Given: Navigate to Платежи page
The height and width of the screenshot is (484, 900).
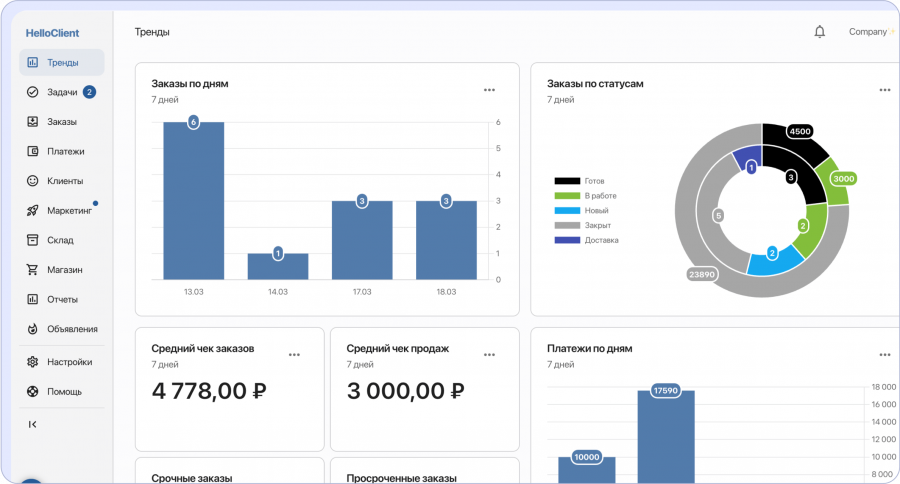Looking at the screenshot, I should click(x=62, y=151).
